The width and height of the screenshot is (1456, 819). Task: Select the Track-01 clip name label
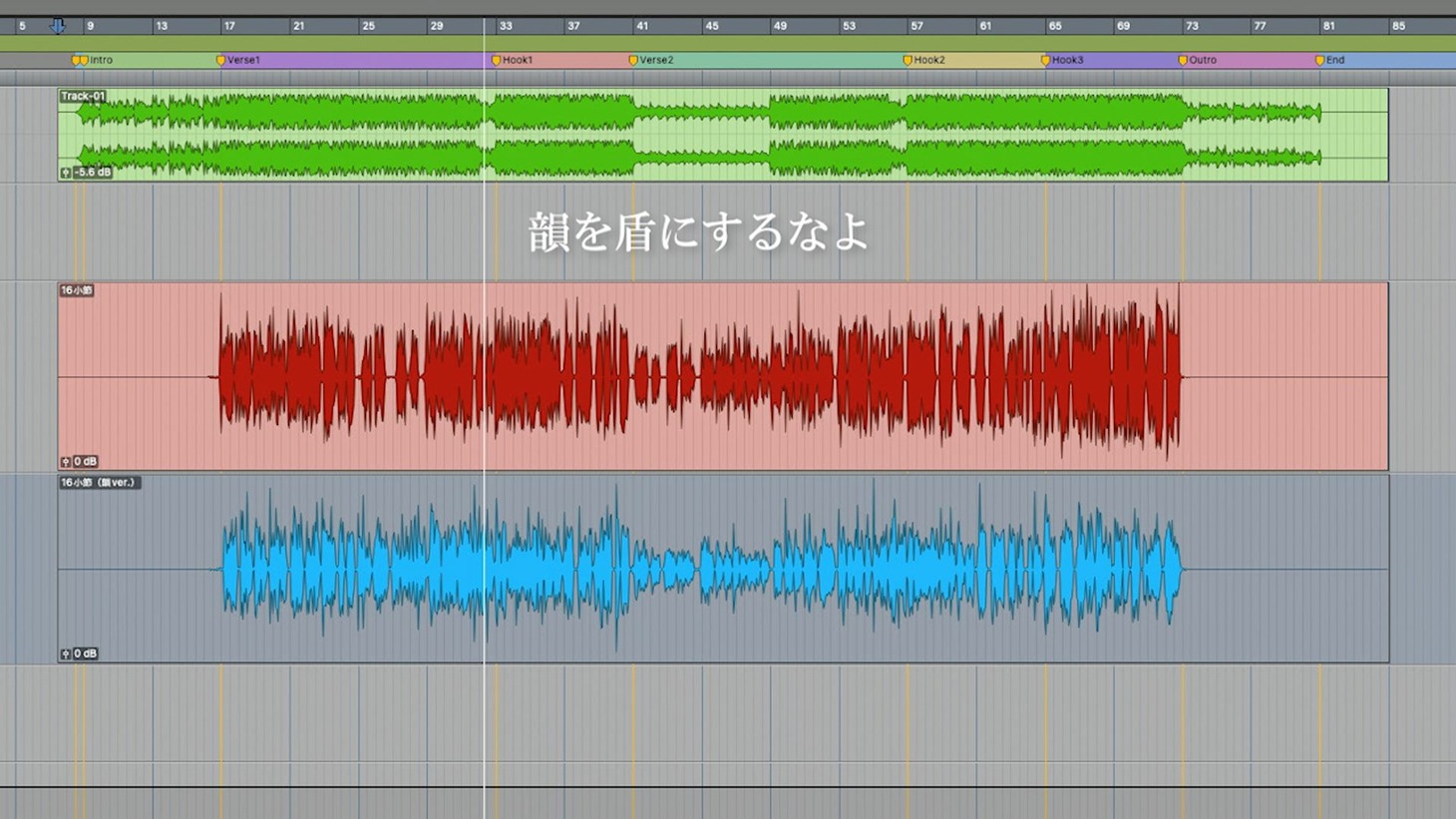83,97
